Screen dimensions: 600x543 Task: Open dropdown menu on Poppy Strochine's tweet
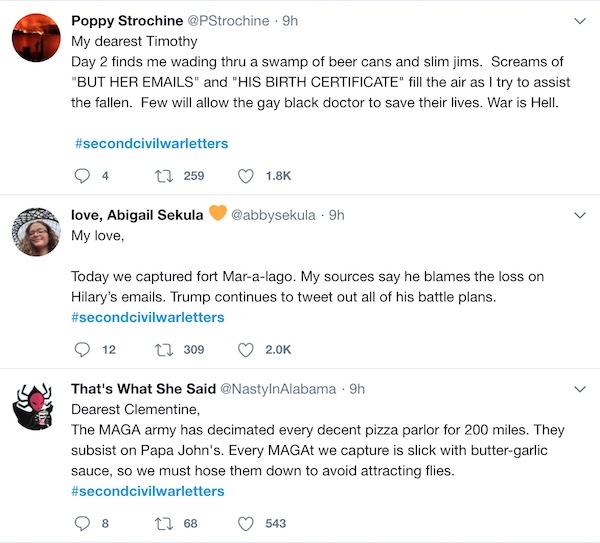coord(578,21)
